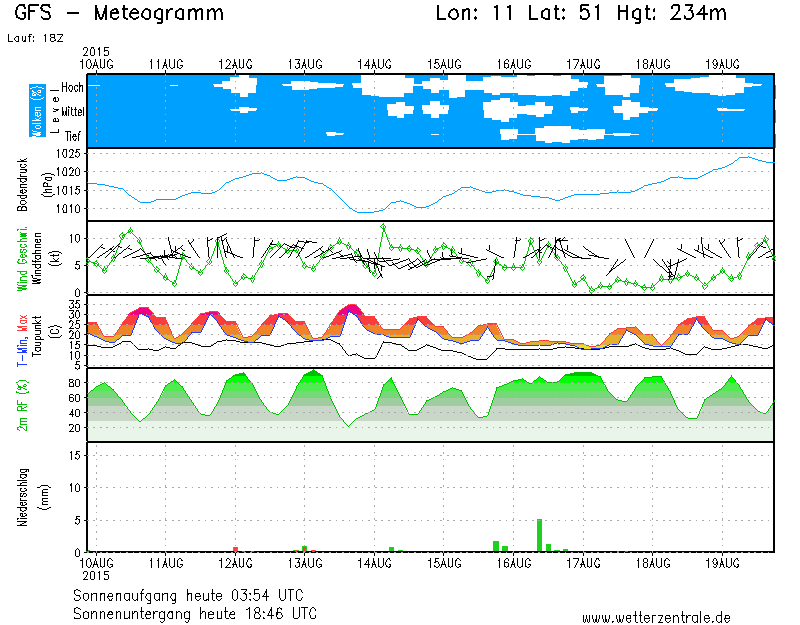Click the Tief cloud level label
The width and height of the screenshot is (800, 625).
coord(73,135)
